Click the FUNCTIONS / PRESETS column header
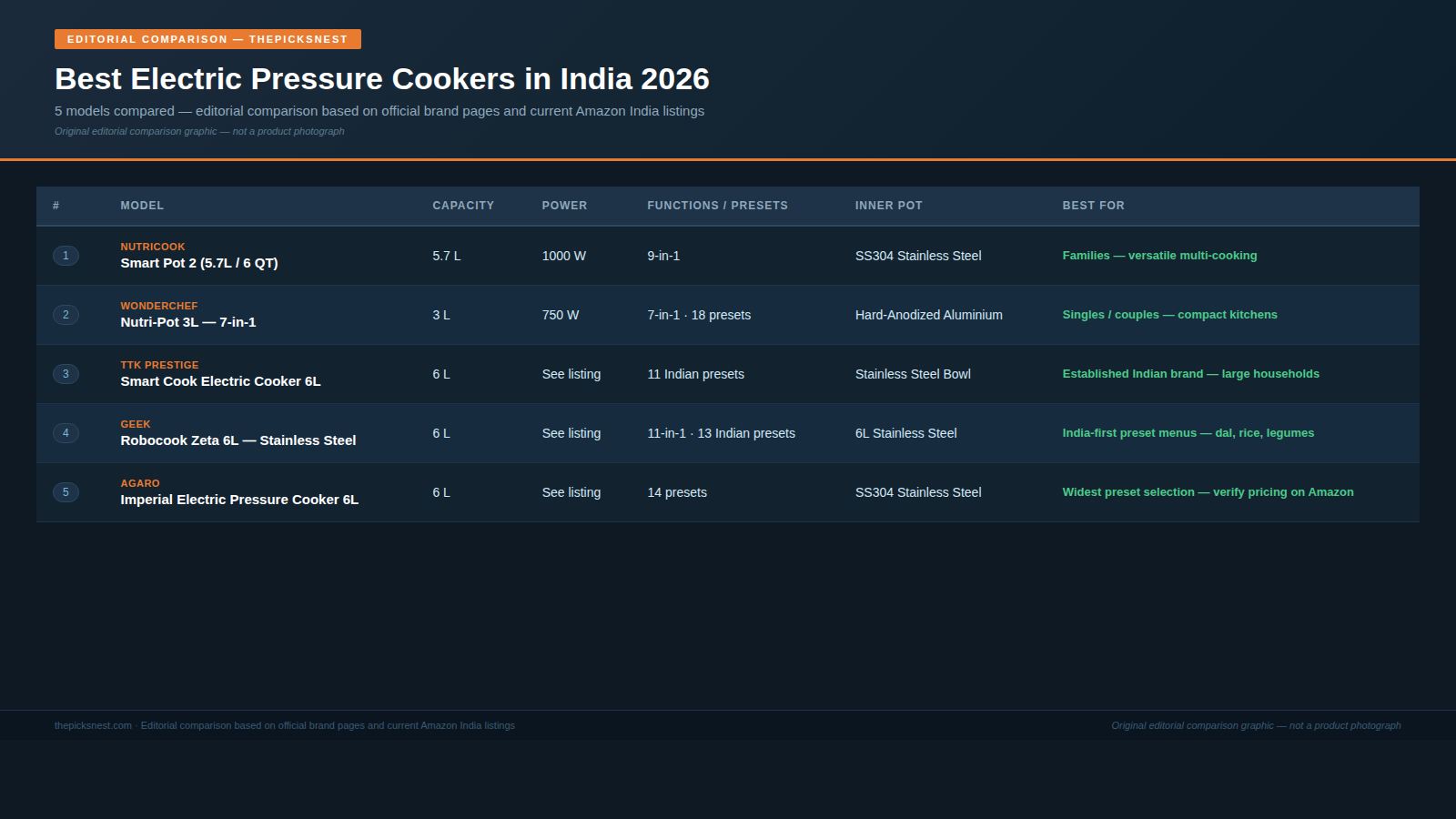1456x819 pixels. (x=717, y=206)
